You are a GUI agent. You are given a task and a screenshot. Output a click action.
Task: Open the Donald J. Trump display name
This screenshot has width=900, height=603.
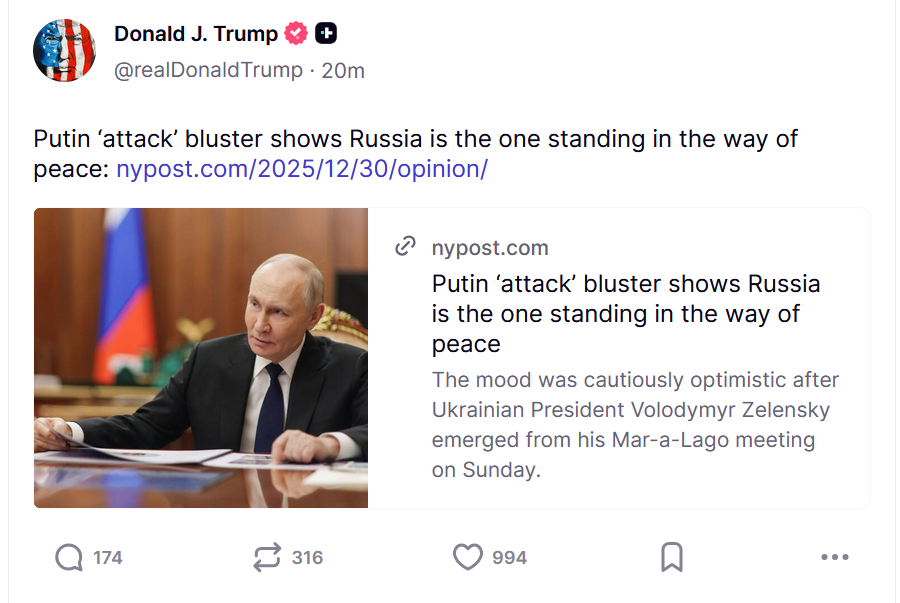coord(196,34)
